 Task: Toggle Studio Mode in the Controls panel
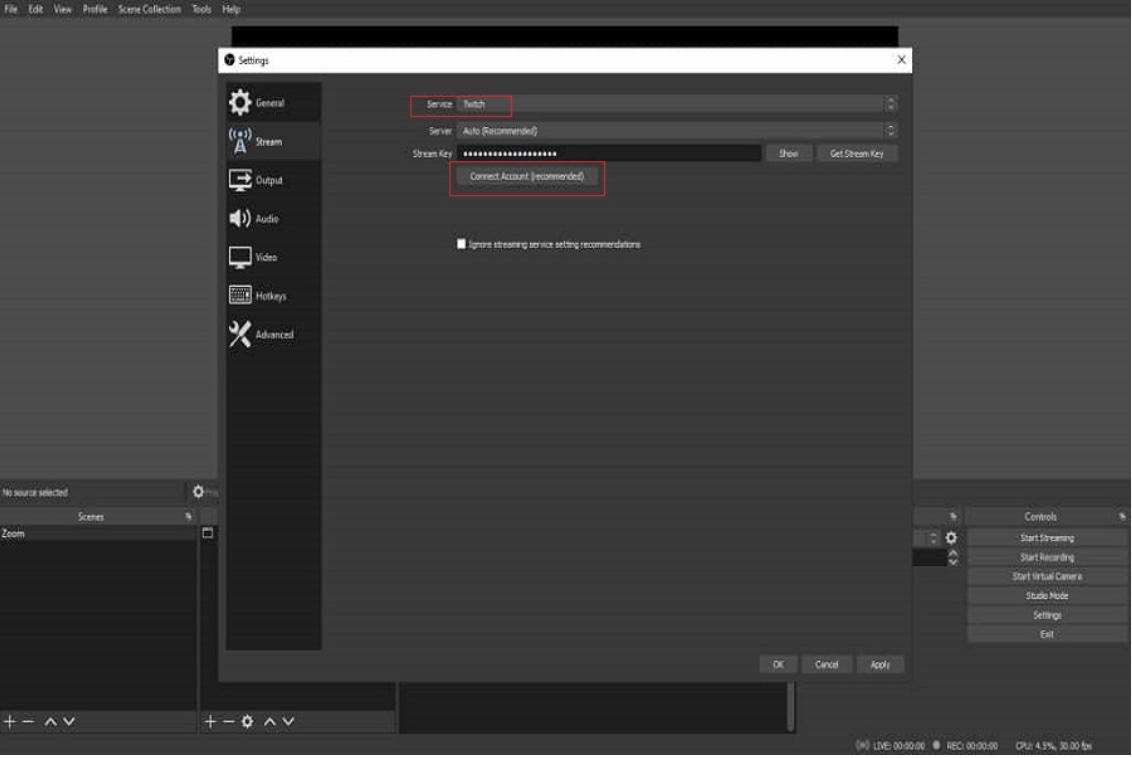(1046, 596)
